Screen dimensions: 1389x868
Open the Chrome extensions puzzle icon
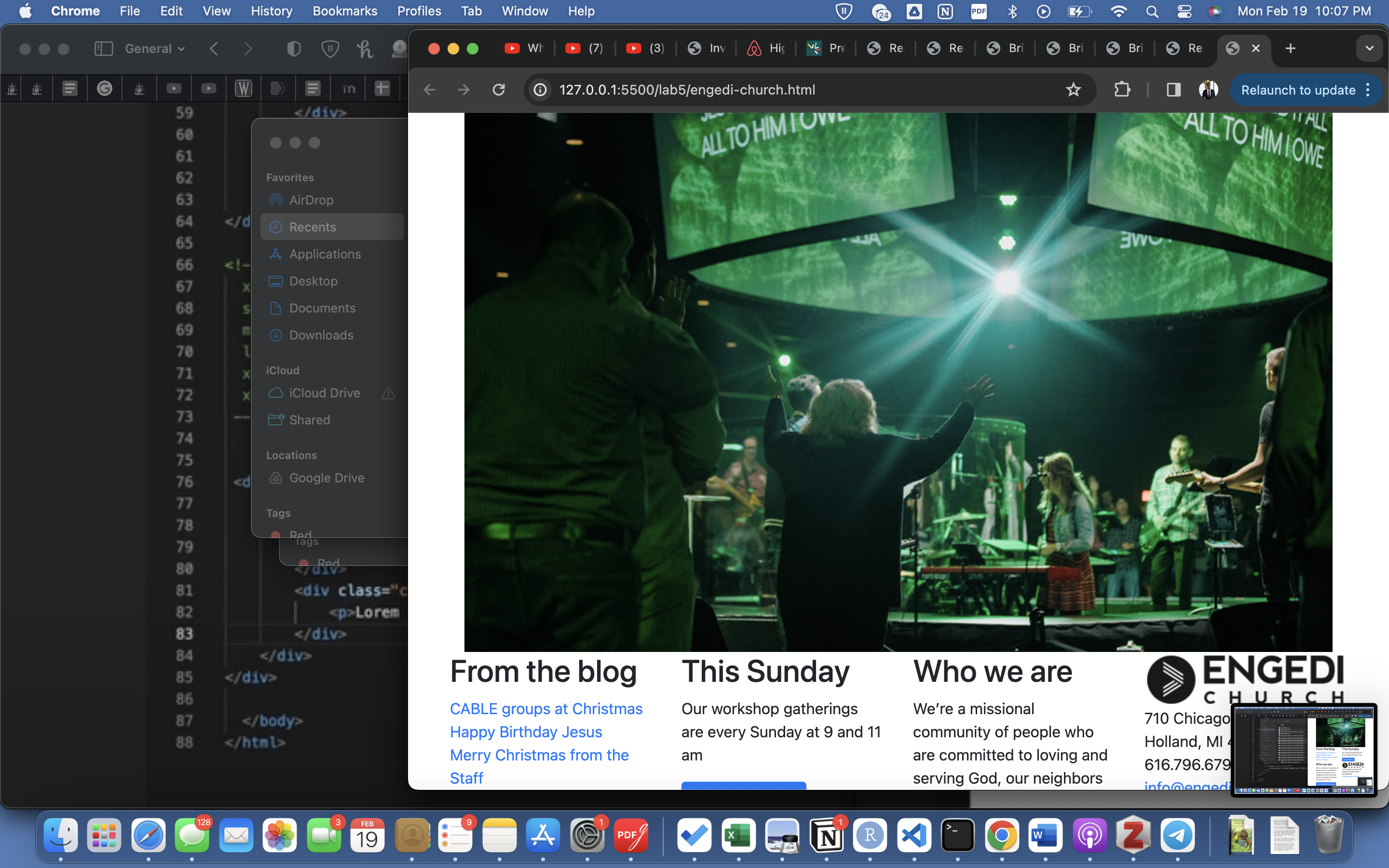pos(1122,90)
